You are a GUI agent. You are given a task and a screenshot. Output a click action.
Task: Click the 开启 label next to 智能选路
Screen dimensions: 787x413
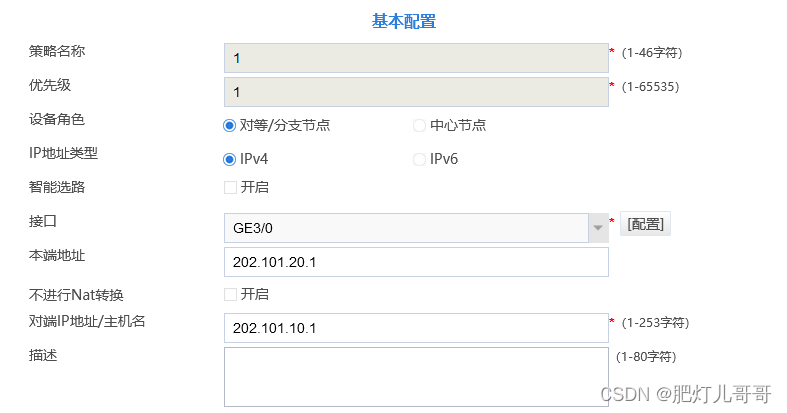coord(254,187)
